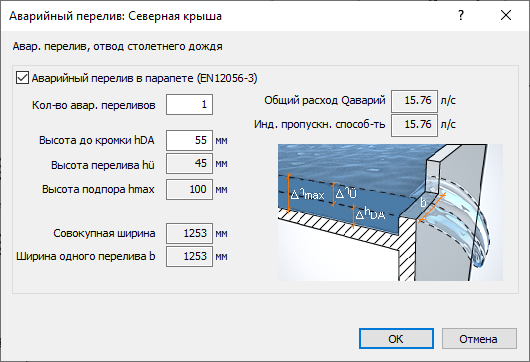Screen dimensions: 530x362
Task: Click the 'Высота перелива hü' label
Action: [103, 165]
